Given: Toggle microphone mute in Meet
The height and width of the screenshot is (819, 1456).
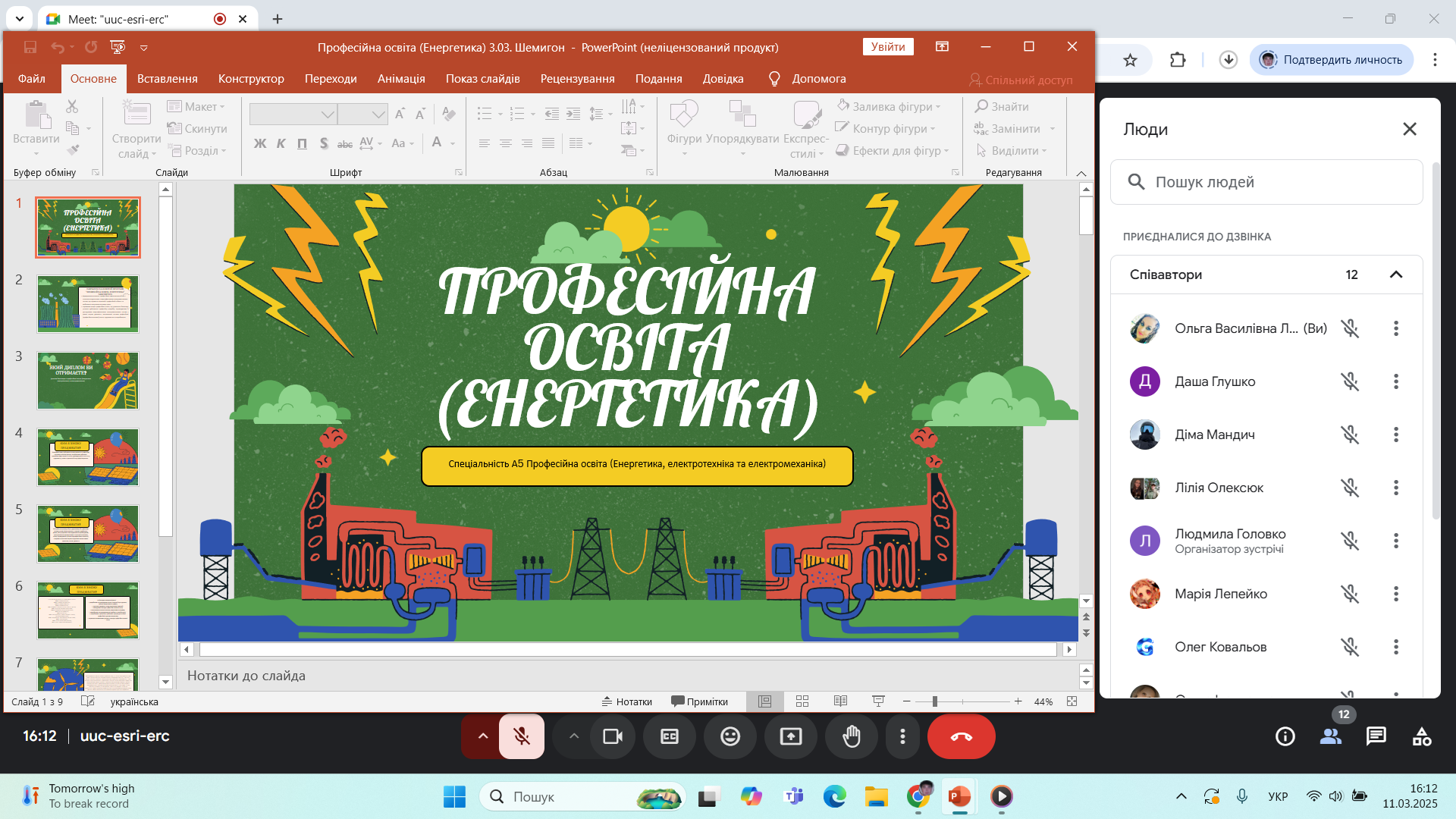Looking at the screenshot, I should (521, 736).
